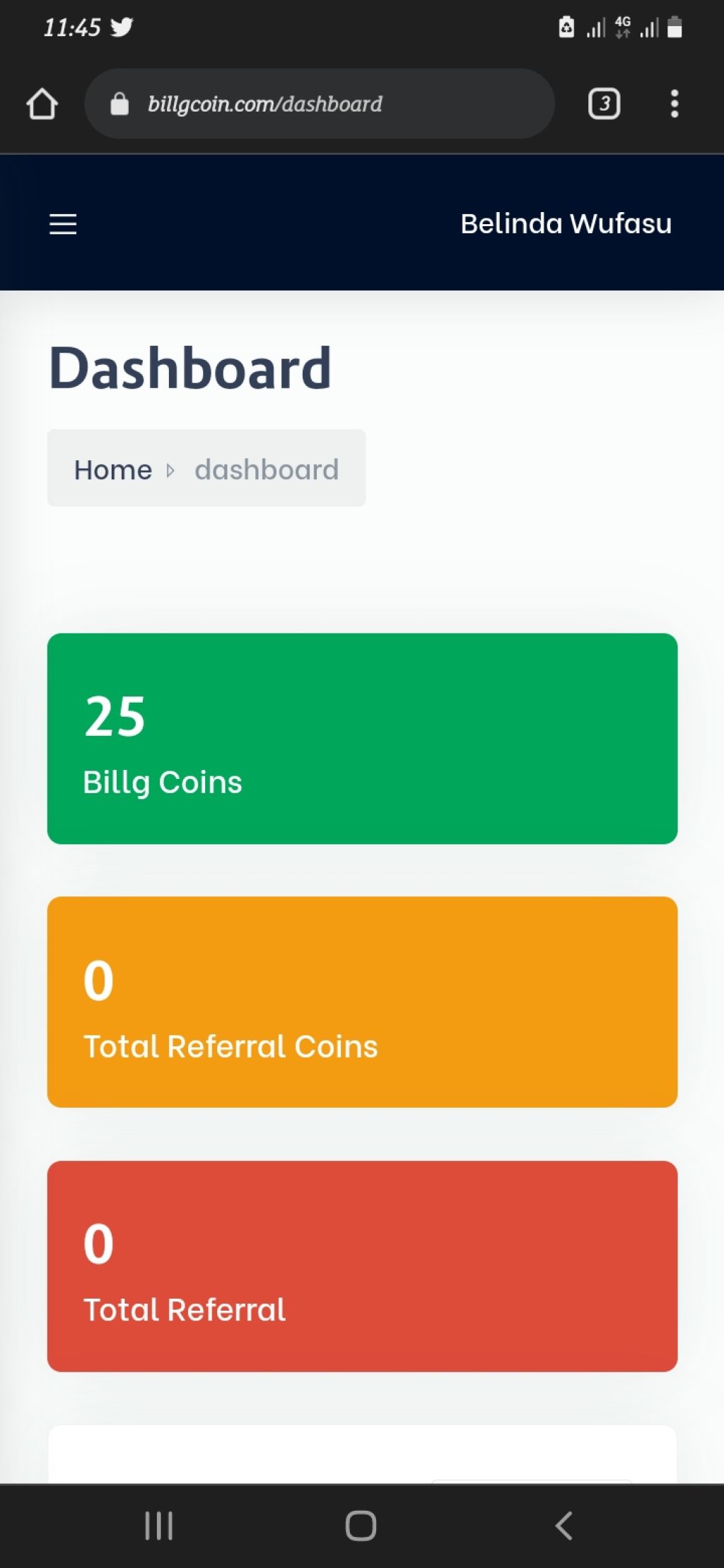
Task: Tap the padlock site security icon
Action: click(x=119, y=104)
